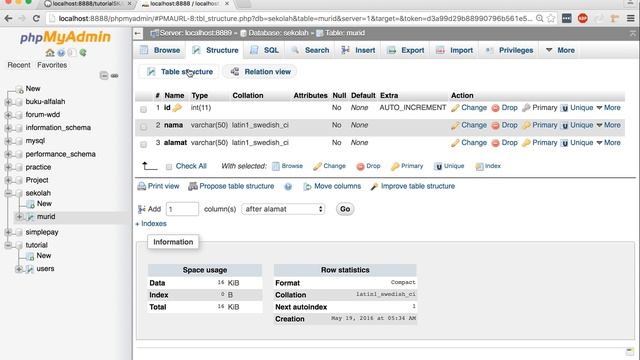Reload the browser page
This screenshot has width=640, height=360.
tap(36, 18)
